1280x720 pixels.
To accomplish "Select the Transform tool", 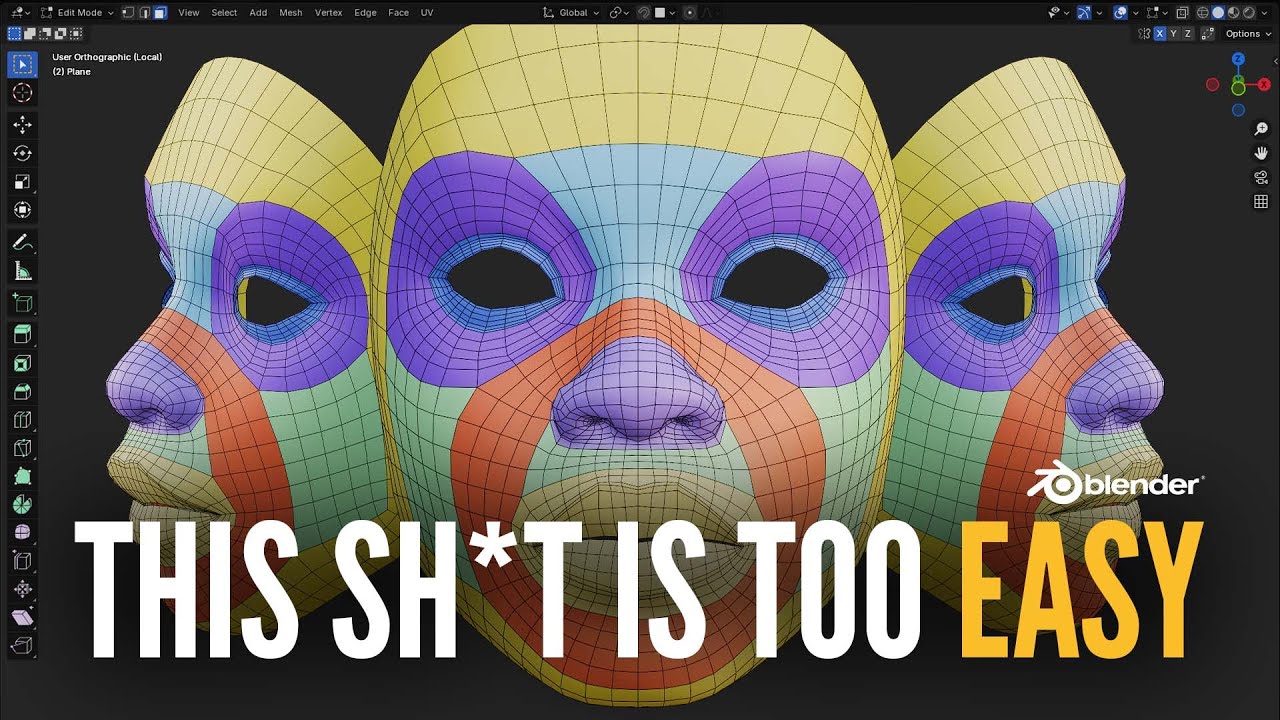I will [23, 211].
